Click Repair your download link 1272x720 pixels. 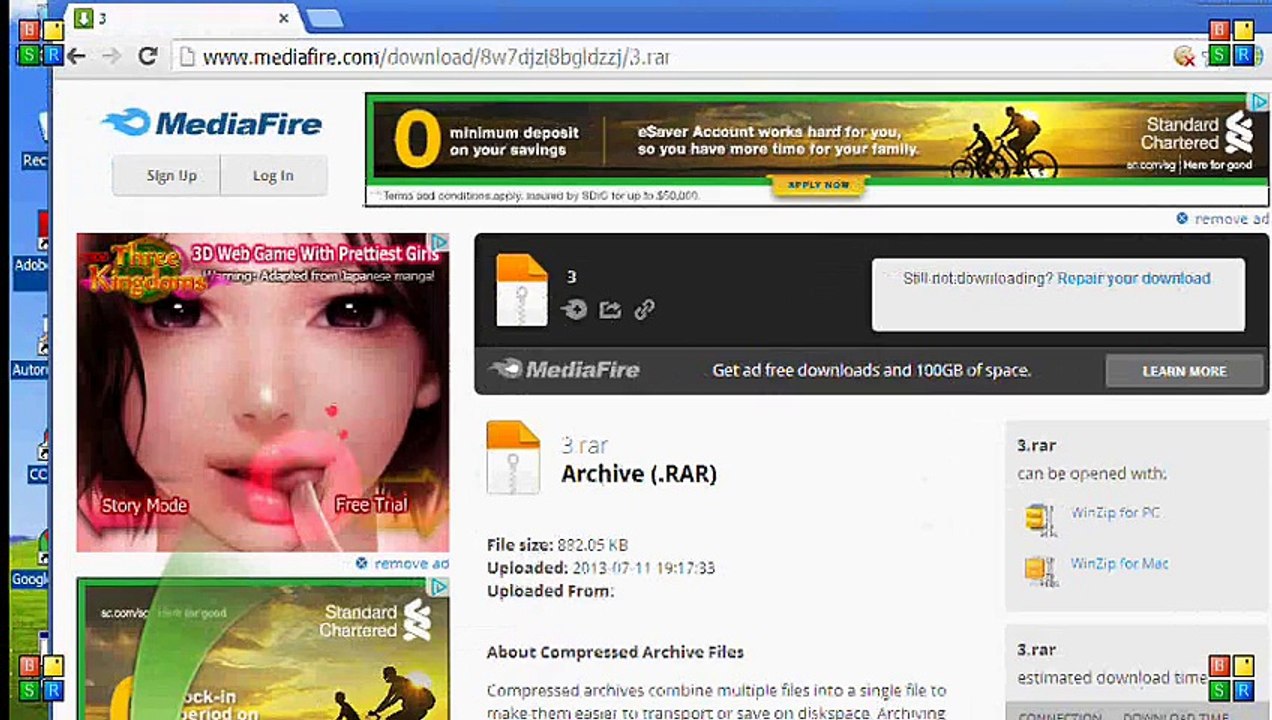(x=1134, y=278)
